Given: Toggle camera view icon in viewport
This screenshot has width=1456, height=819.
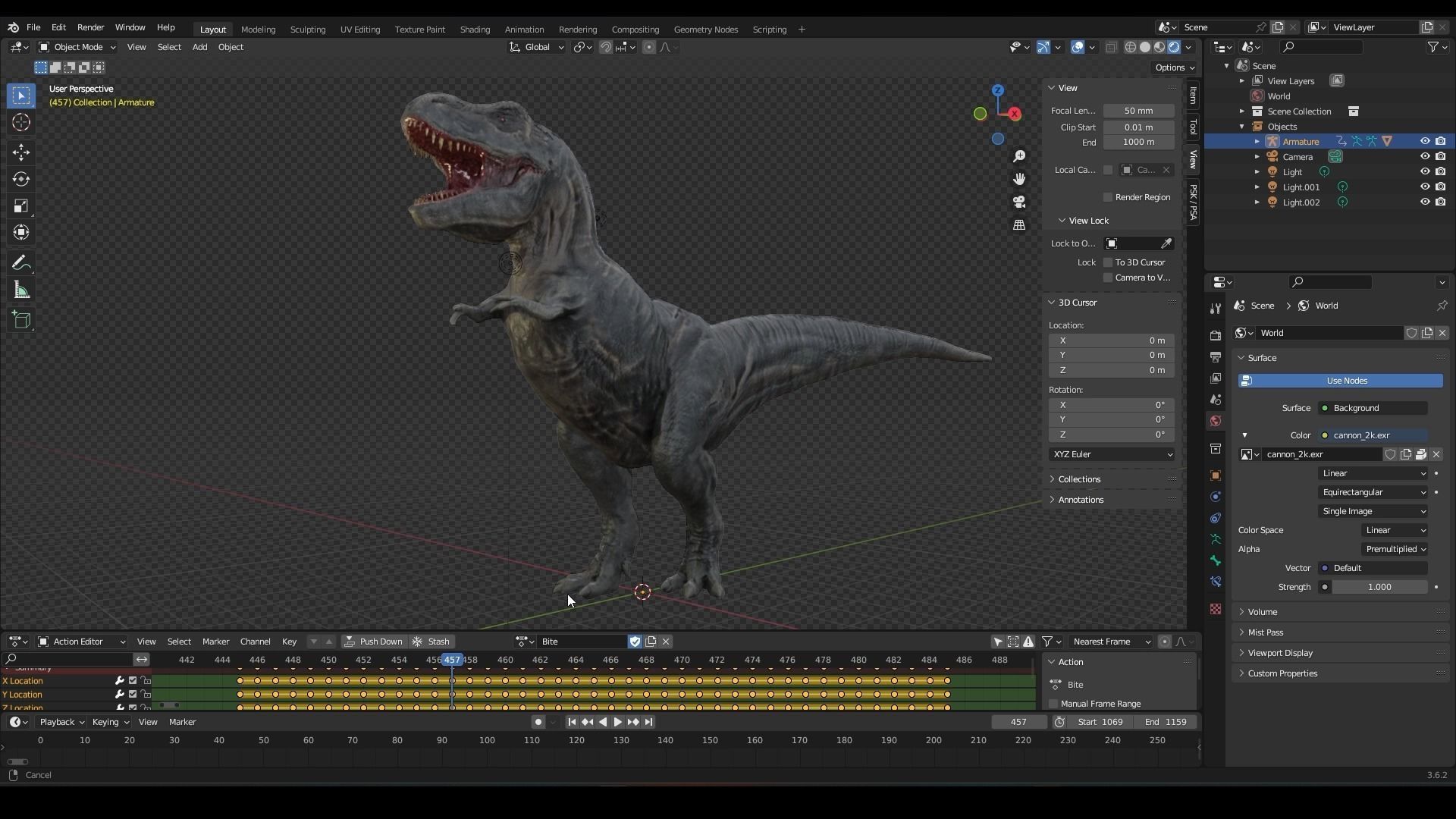Looking at the screenshot, I should tap(1019, 202).
